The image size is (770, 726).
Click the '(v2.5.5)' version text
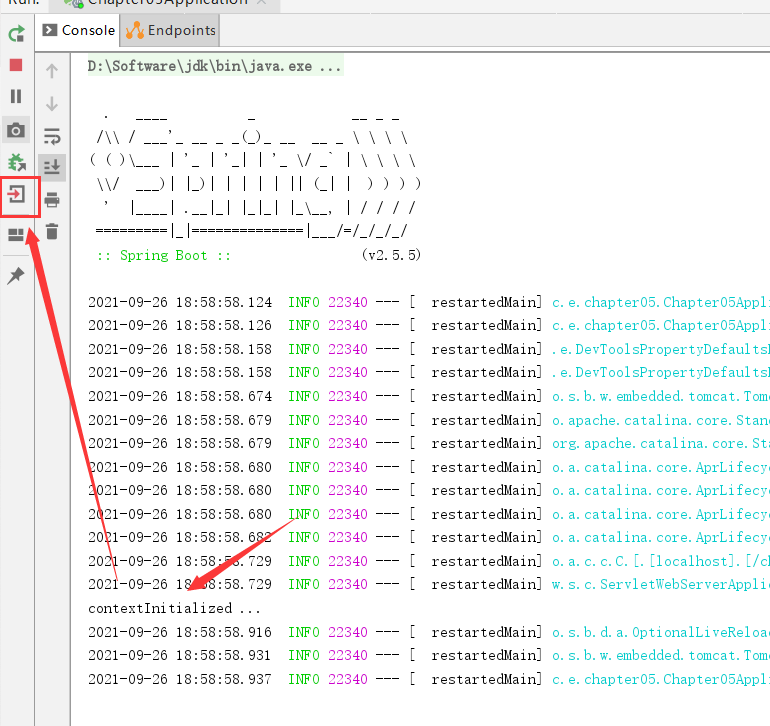[x=391, y=255]
